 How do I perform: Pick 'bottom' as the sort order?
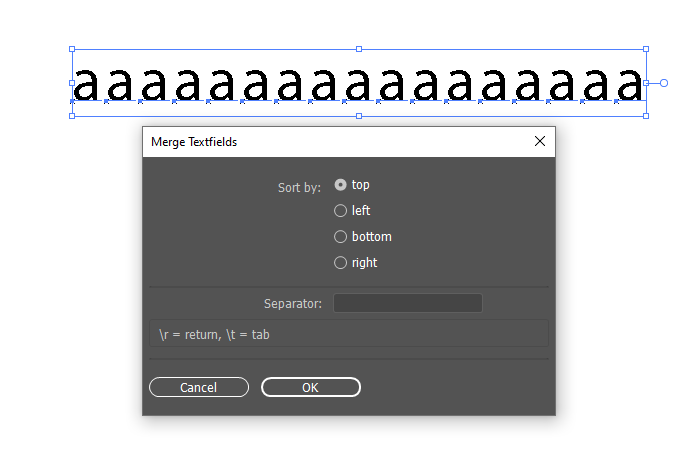click(341, 237)
